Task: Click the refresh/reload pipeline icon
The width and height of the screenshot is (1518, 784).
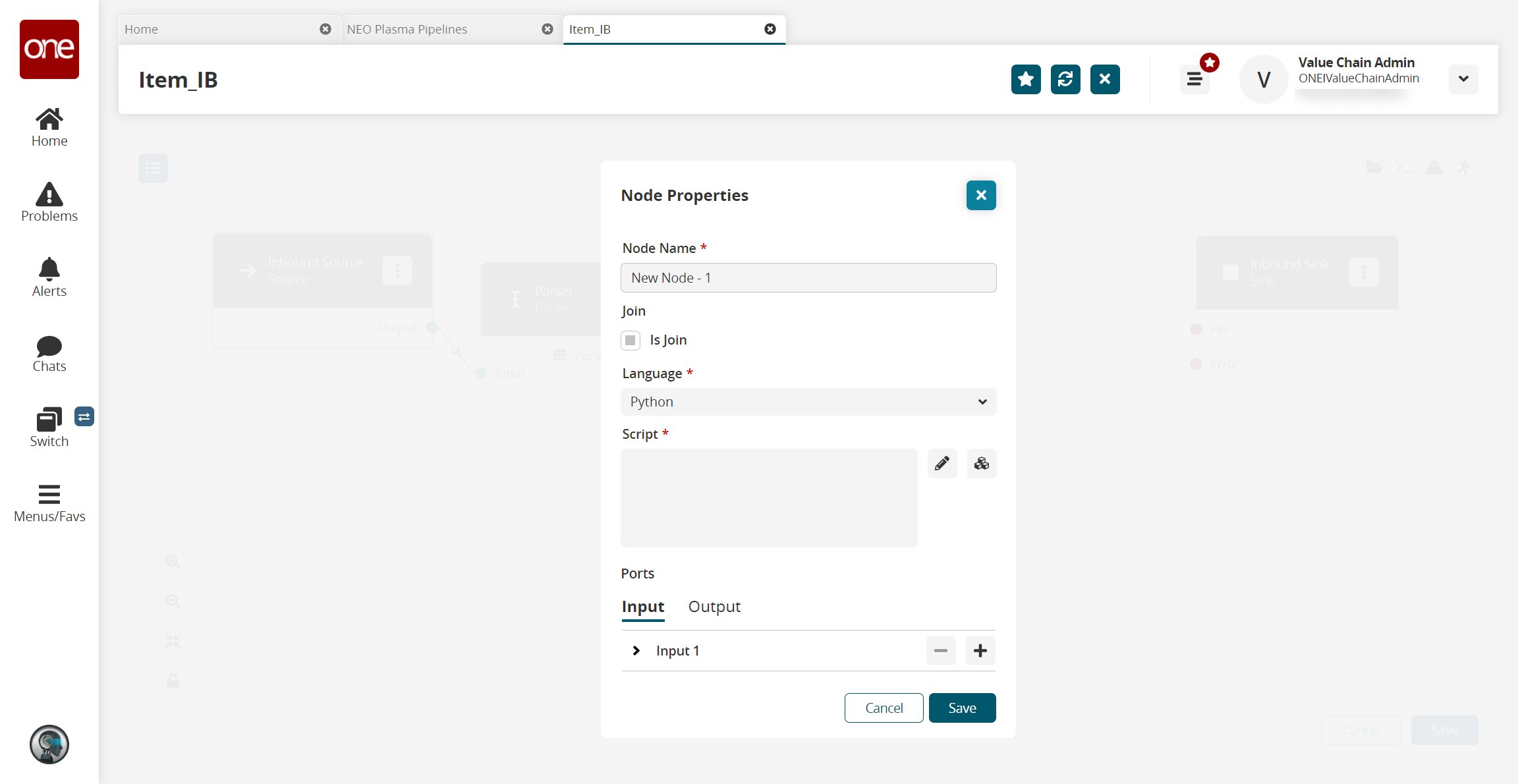Action: click(x=1066, y=79)
